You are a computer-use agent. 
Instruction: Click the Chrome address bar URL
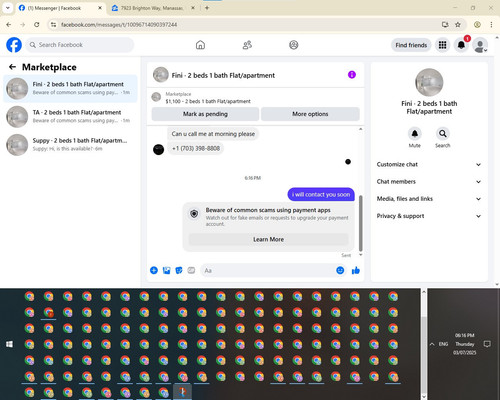pos(119,25)
